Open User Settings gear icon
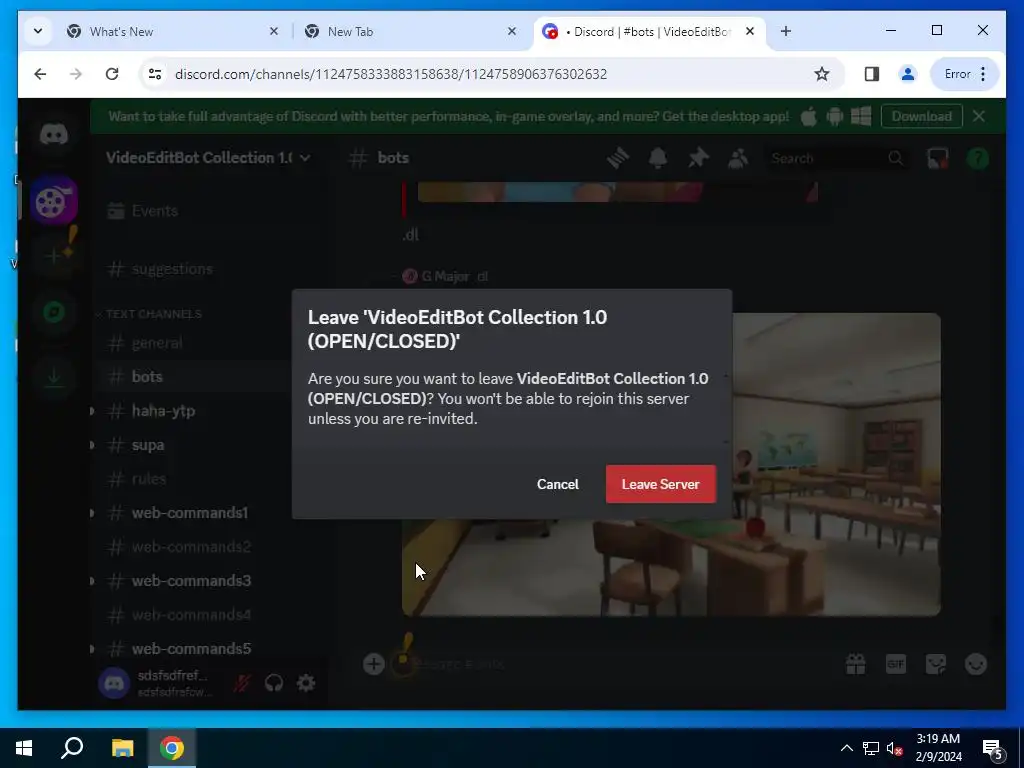 pyautogui.click(x=306, y=683)
